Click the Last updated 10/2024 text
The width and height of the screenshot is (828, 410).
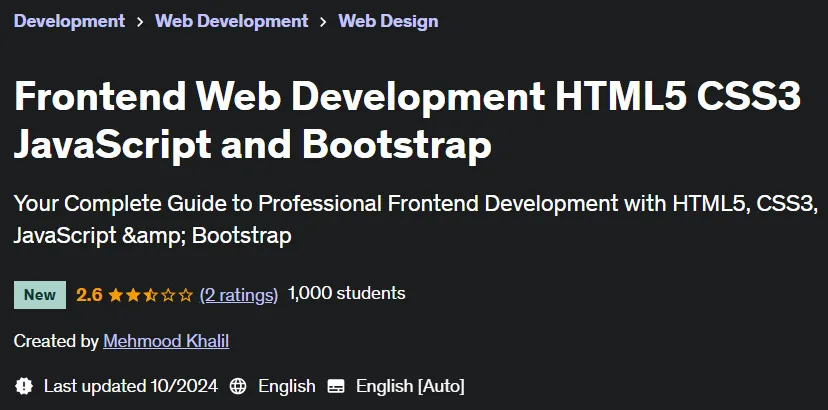(131, 386)
